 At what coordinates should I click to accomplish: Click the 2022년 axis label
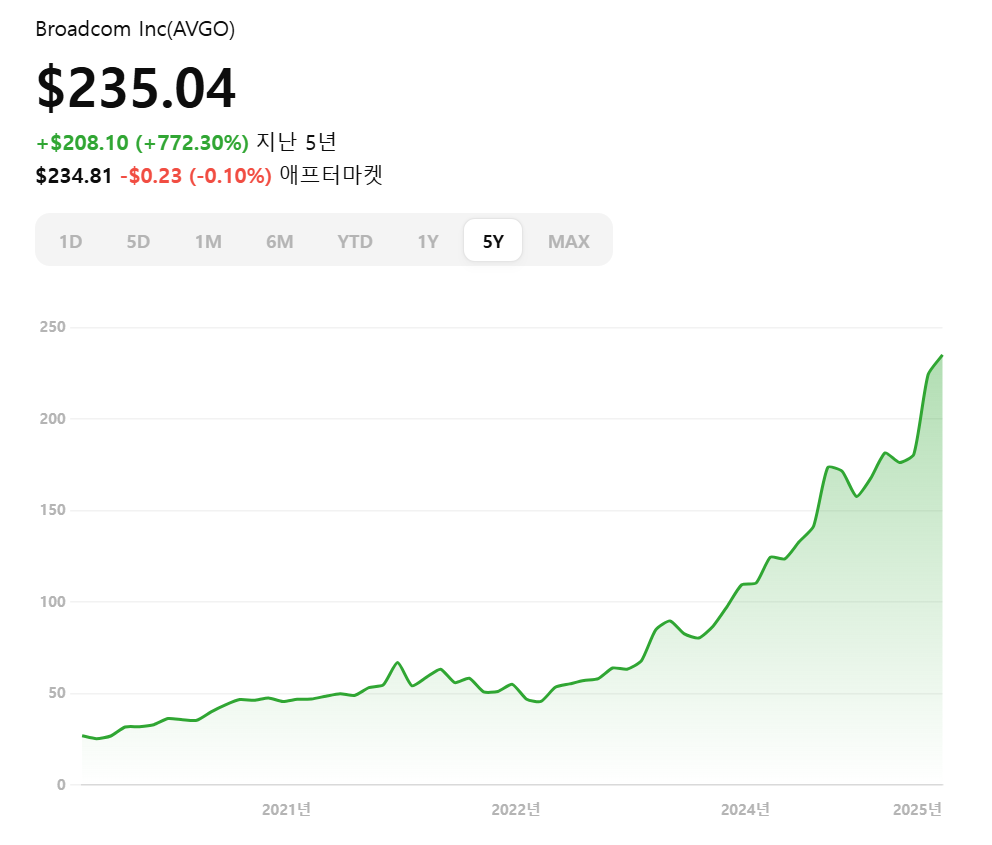[517, 810]
